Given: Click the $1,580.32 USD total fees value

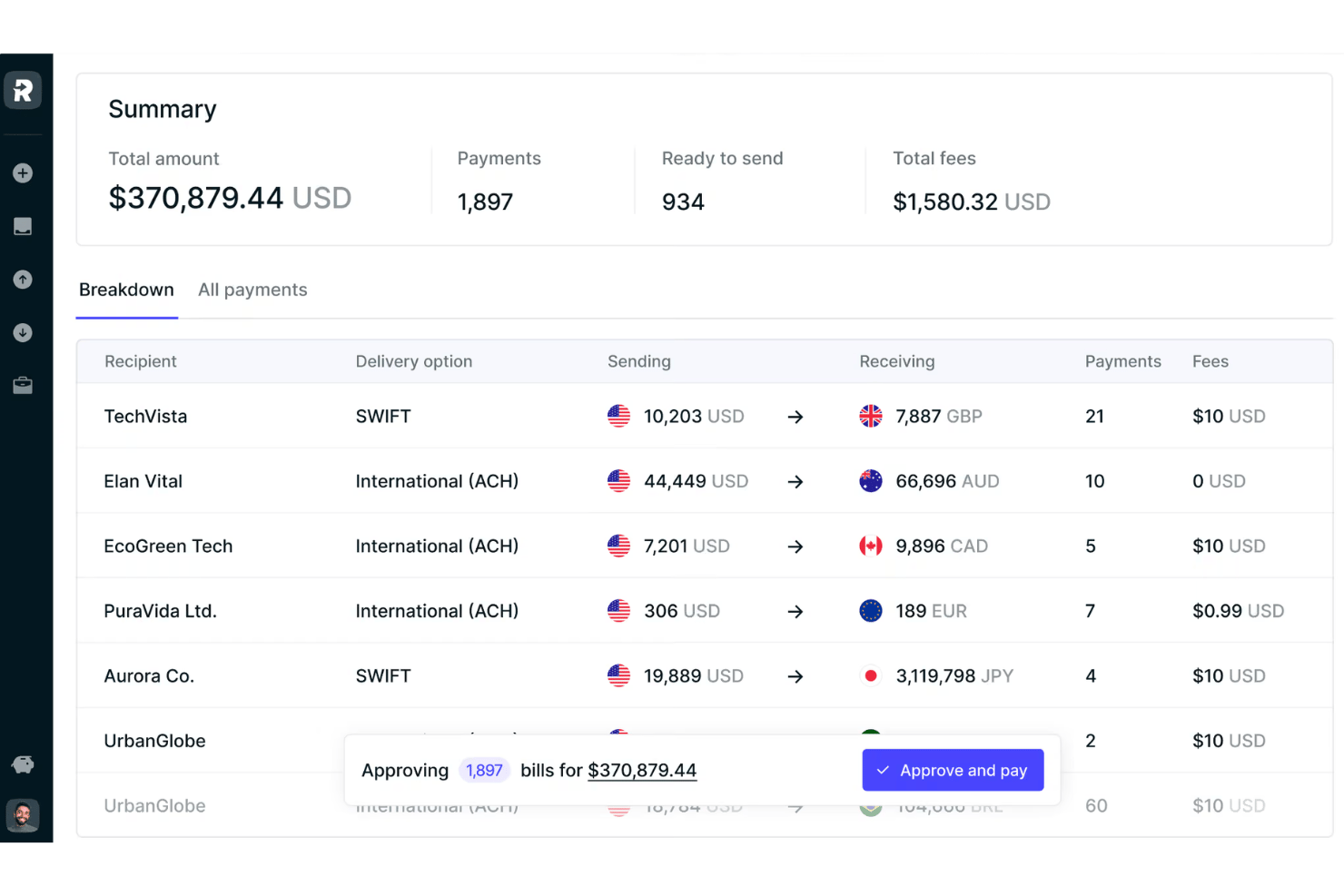Looking at the screenshot, I should tap(972, 202).
